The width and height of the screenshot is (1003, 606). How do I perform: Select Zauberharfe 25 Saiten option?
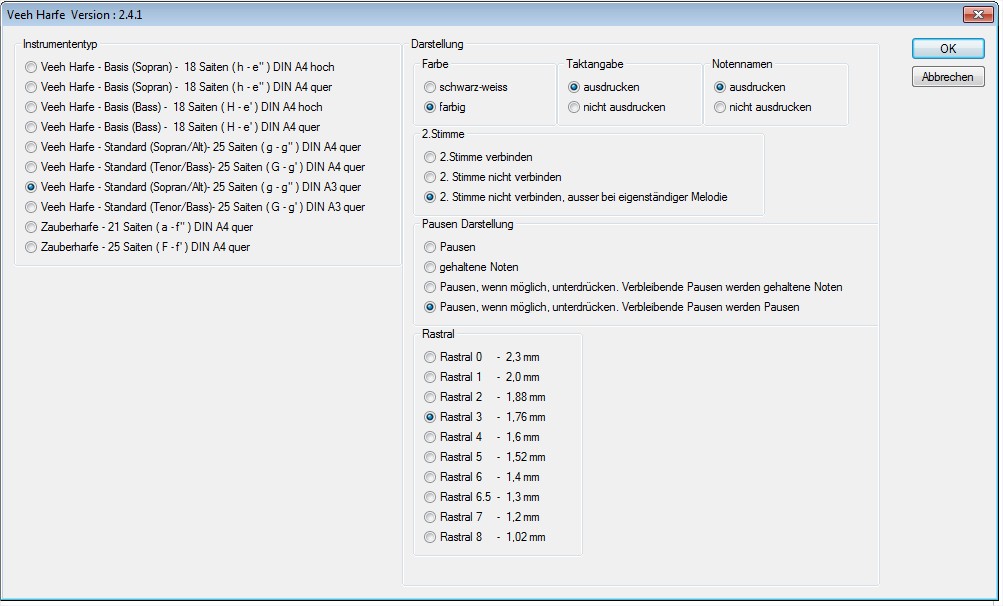tap(32, 247)
